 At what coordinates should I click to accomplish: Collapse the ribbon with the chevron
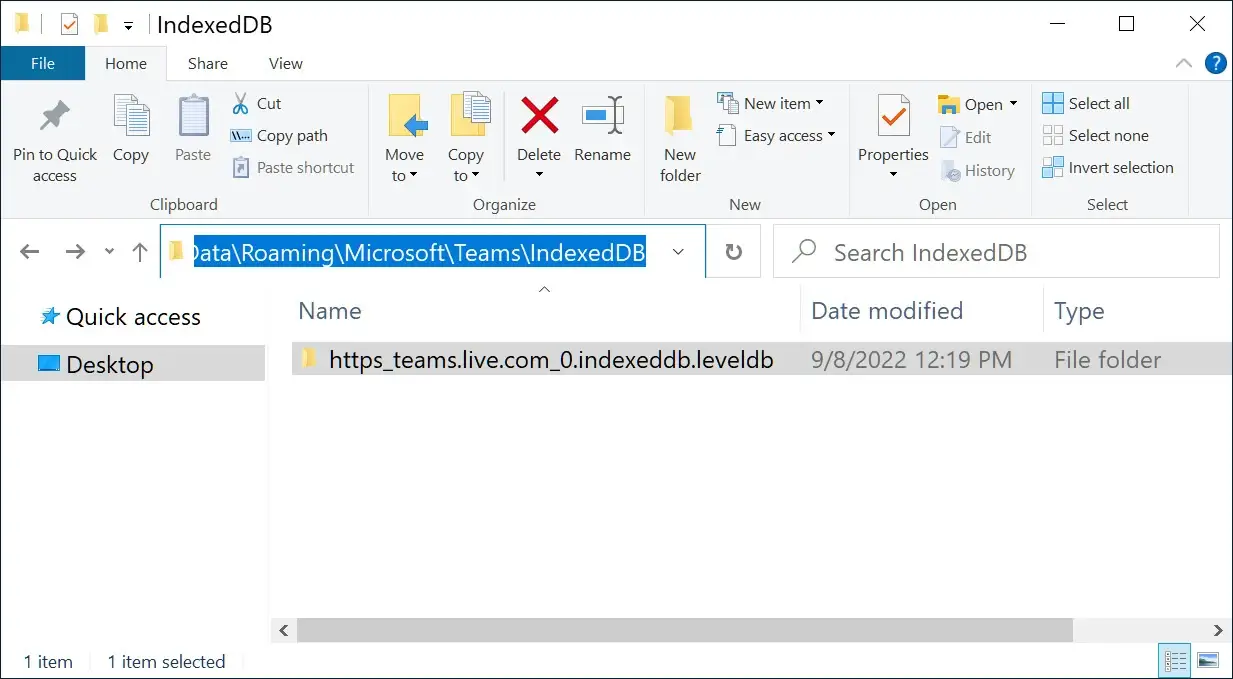tap(1184, 63)
